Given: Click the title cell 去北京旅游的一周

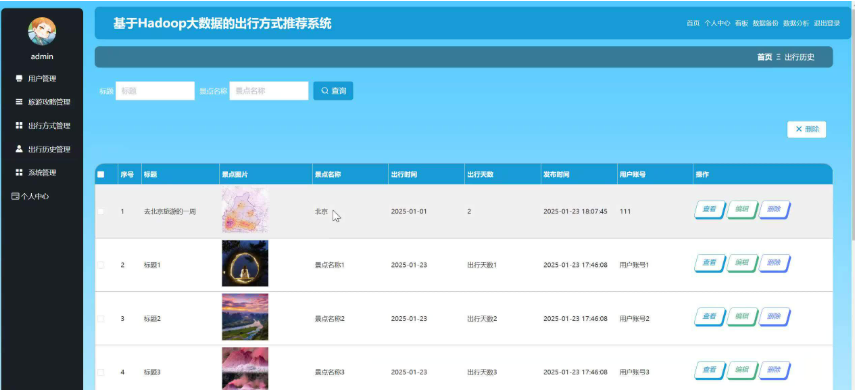Looking at the screenshot, I should (x=170, y=212).
